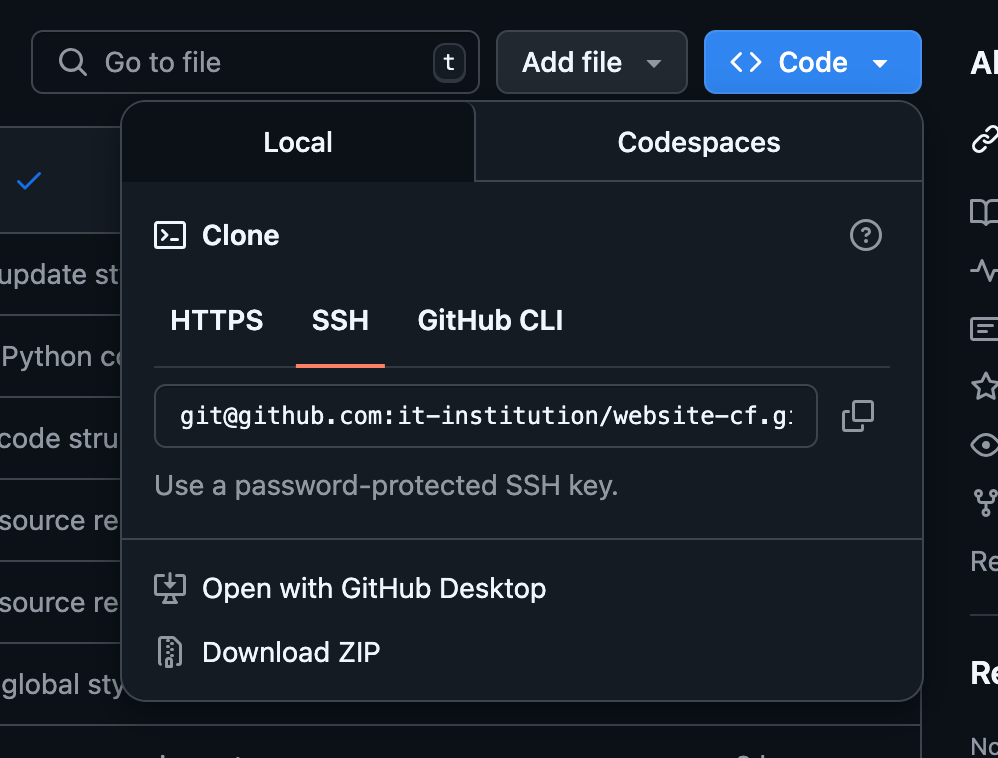Click the terminal icon beside the Clone heading
998x758 pixels.
170,235
